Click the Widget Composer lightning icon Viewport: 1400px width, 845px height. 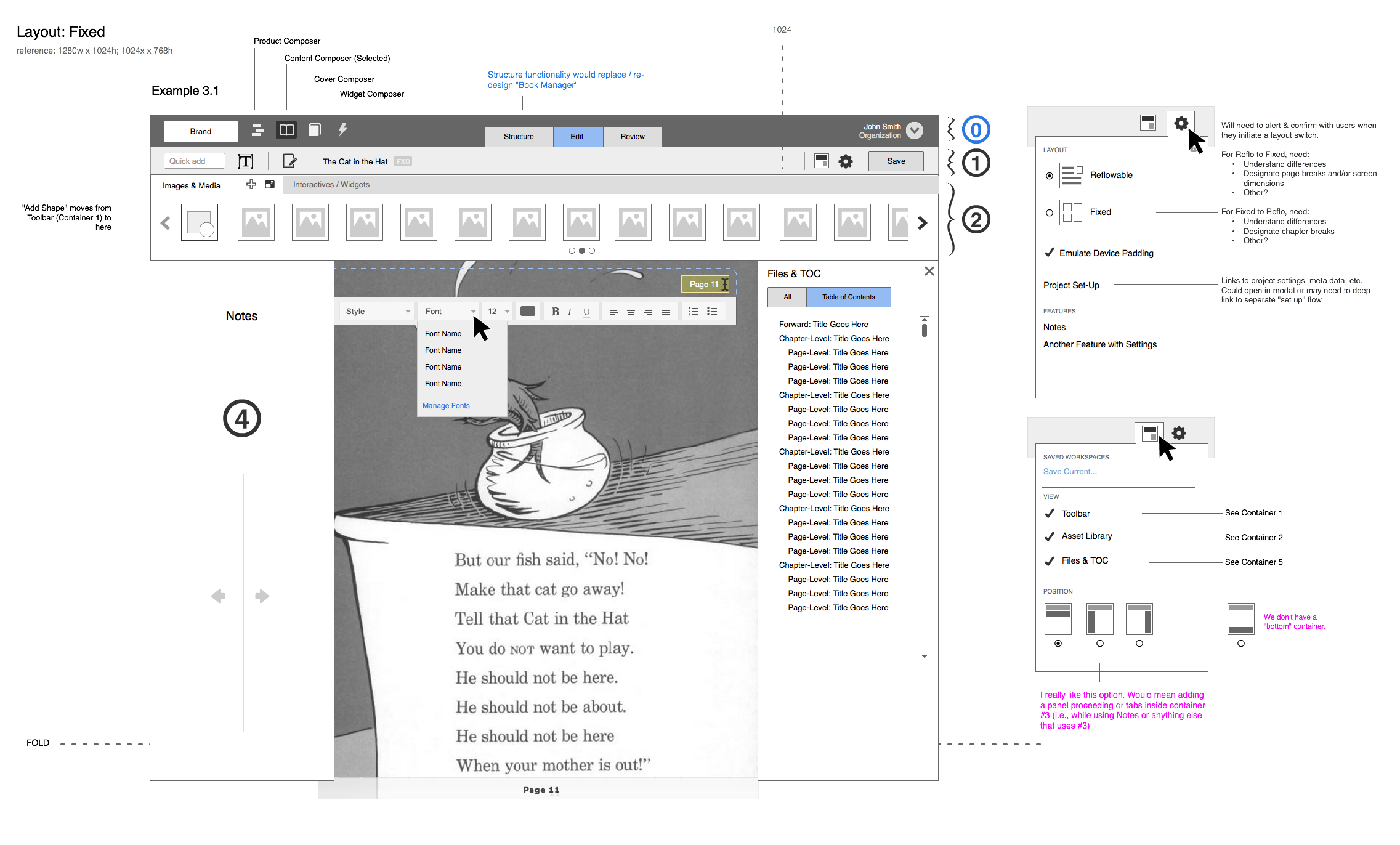pos(343,129)
